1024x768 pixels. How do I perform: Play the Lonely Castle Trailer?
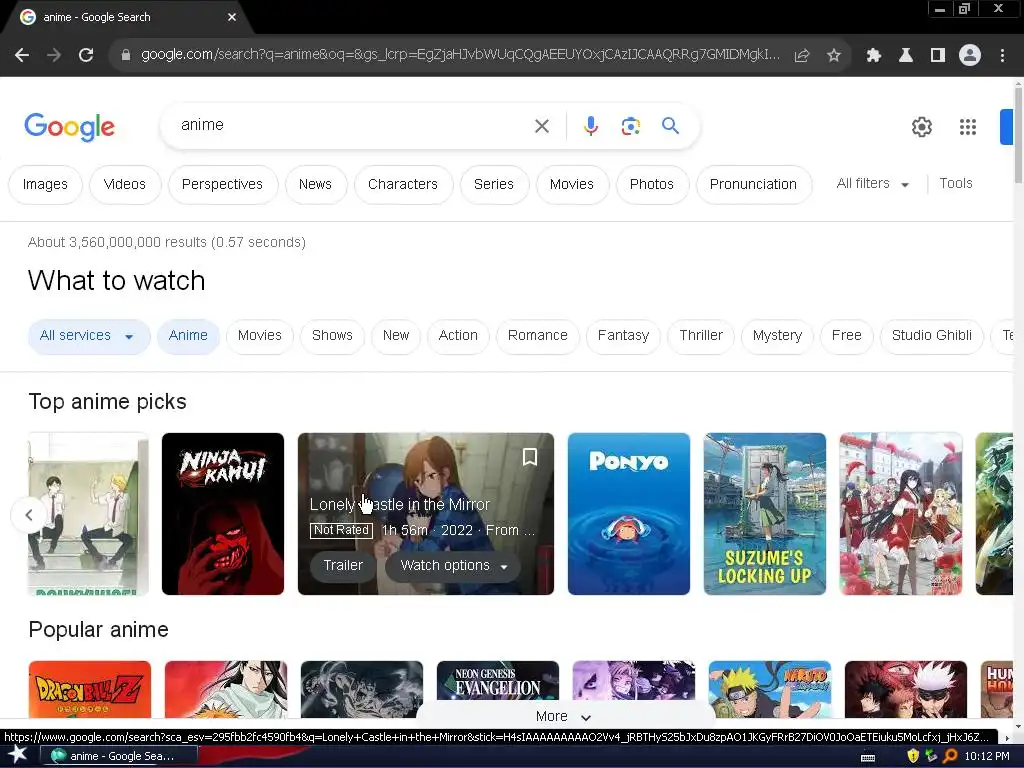tap(344, 566)
